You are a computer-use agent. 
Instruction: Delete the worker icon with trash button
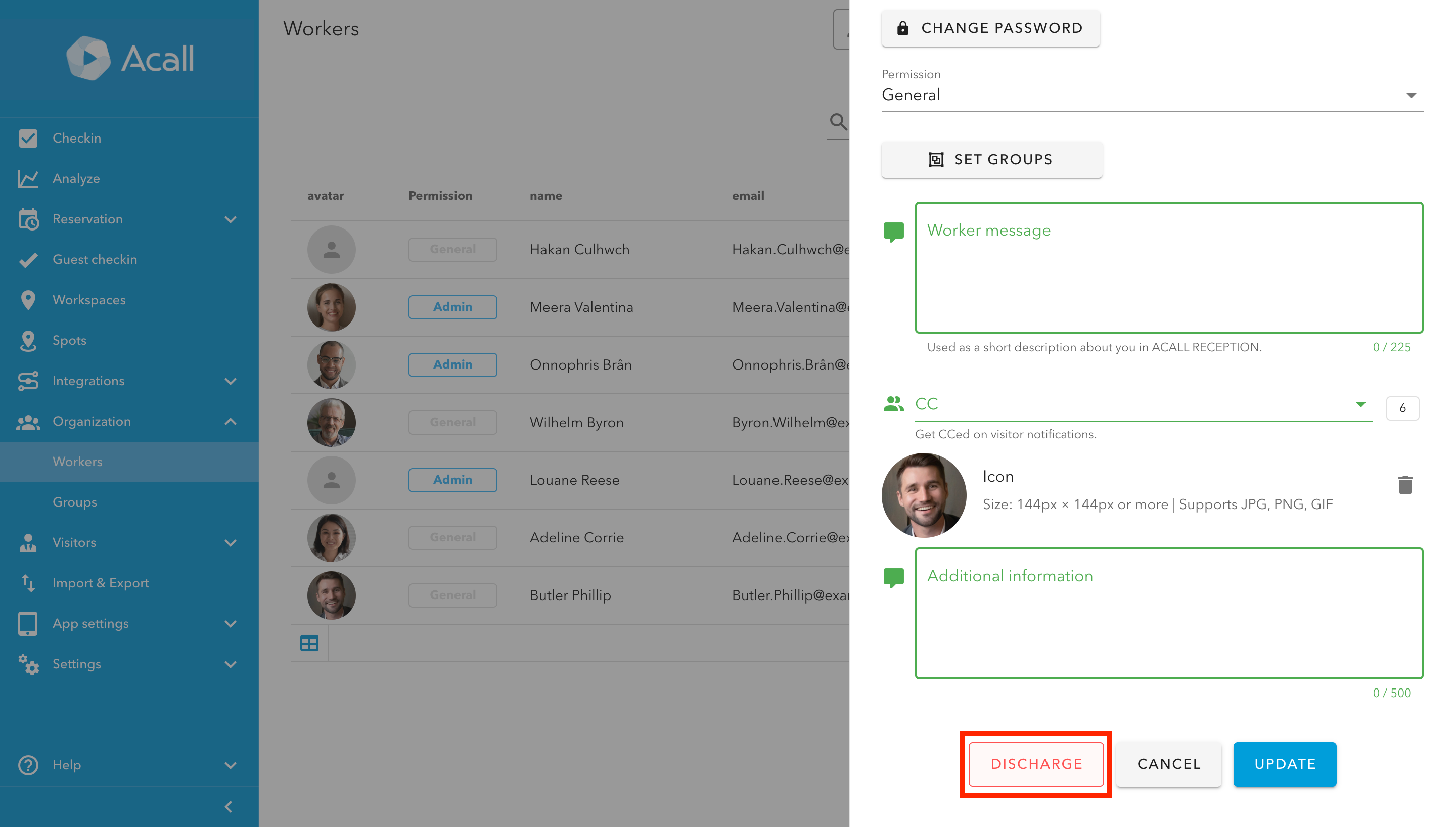[x=1404, y=485]
